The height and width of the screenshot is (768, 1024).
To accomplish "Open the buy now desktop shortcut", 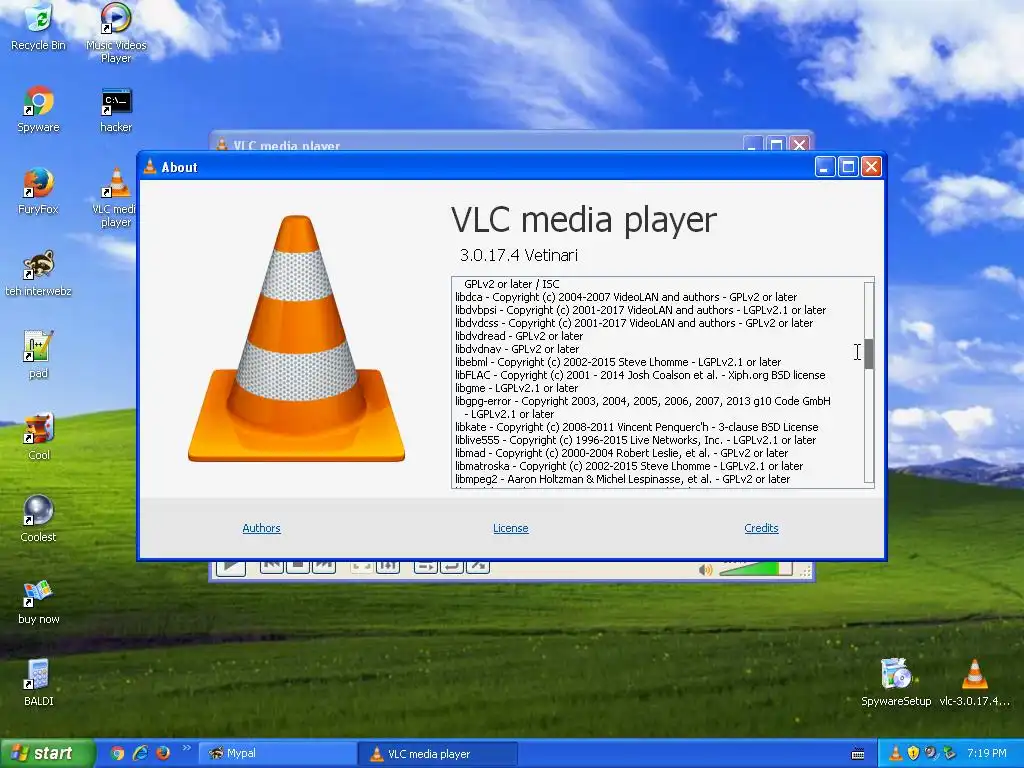I will tap(38, 601).
